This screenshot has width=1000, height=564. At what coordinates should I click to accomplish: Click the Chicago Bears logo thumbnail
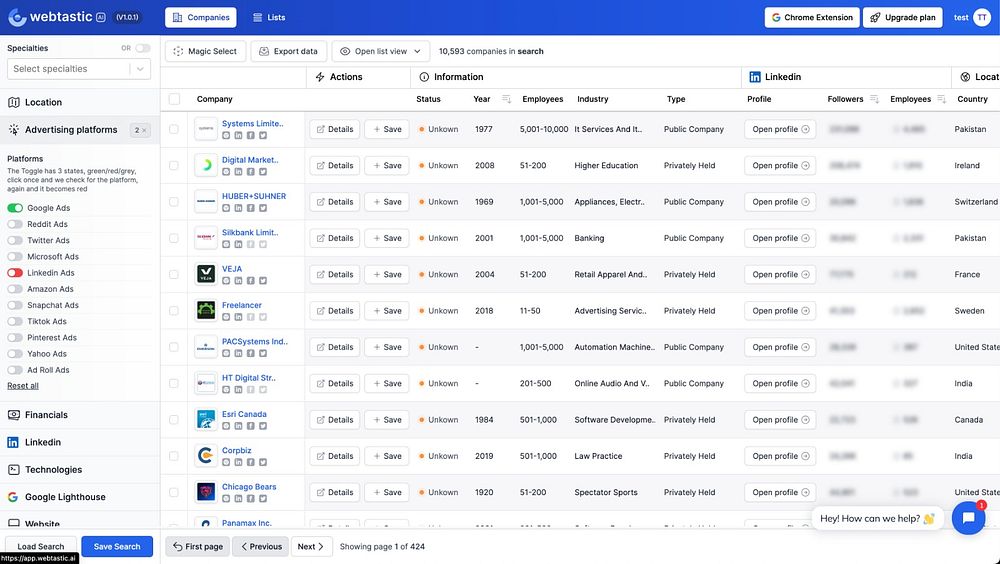(x=206, y=493)
